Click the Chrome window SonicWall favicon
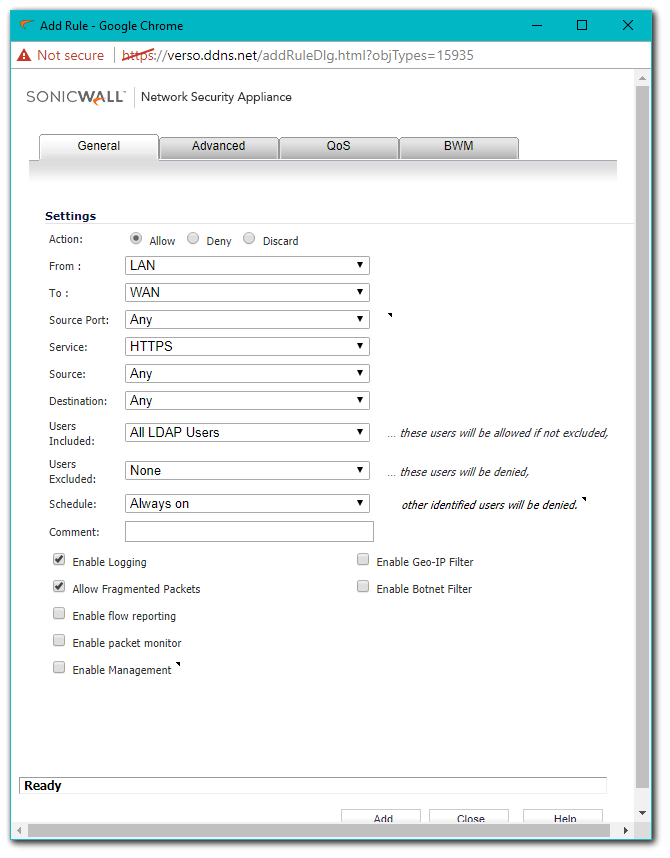670x858 pixels. [27, 25]
